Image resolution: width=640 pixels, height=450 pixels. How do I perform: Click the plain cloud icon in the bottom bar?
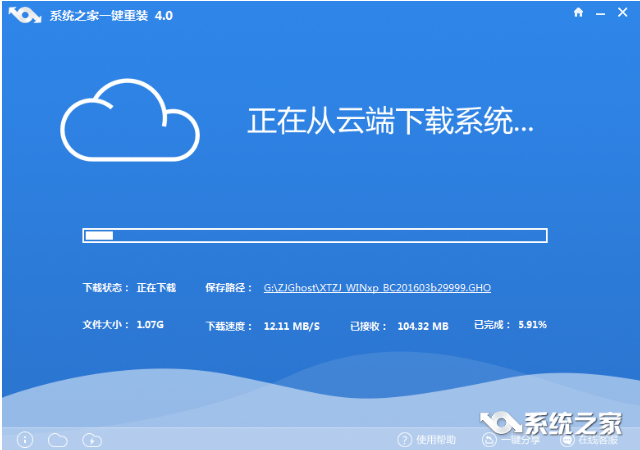58,440
